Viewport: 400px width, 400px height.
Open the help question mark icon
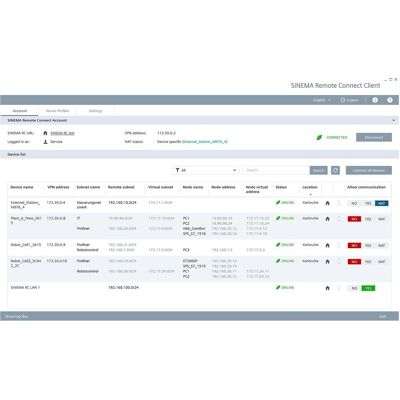pos(390,100)
